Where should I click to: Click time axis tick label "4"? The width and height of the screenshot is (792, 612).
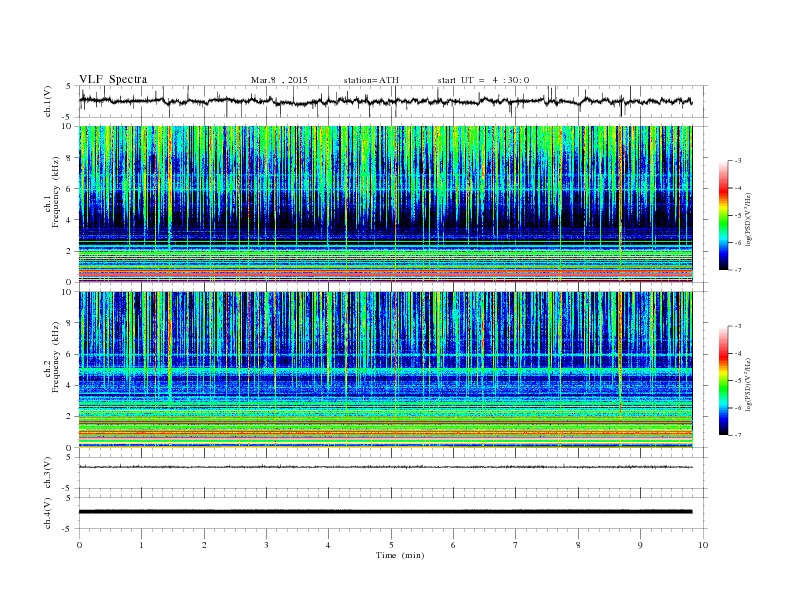[x=328, y=545]
